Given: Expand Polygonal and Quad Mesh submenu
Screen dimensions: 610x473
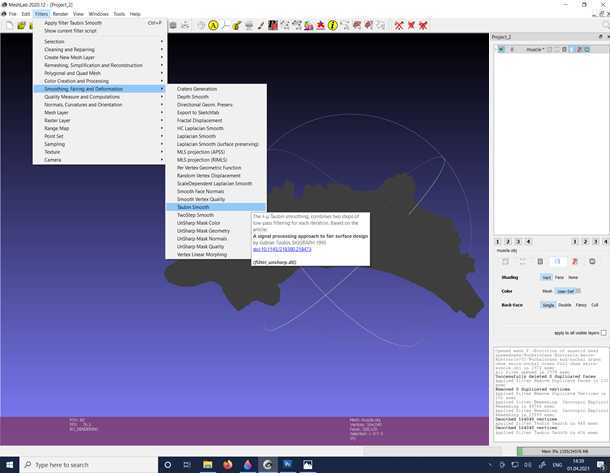Looking at the screenshot, I should (x=100, y=73).
